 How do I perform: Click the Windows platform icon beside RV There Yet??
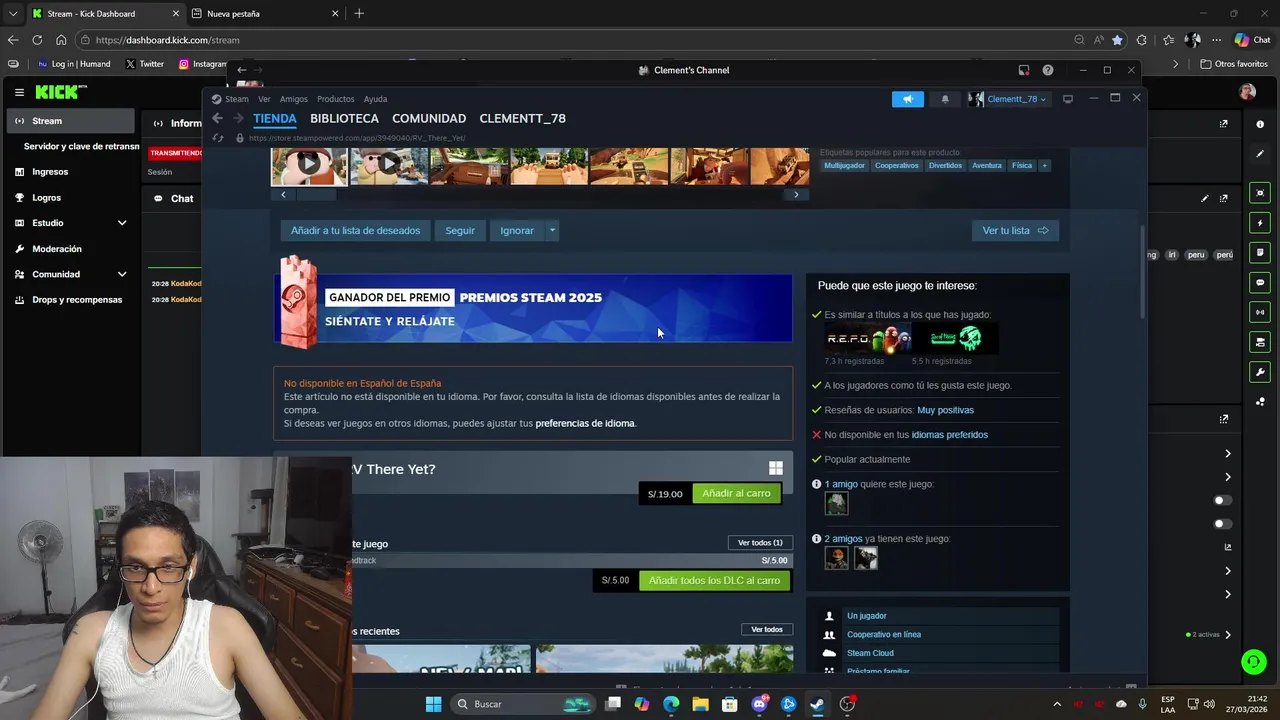click(x=775, y=468)
